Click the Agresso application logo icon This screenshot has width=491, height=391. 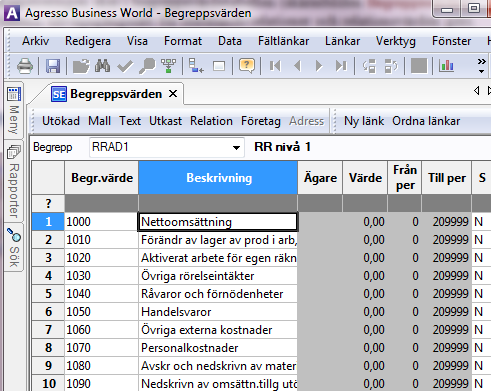click(x=12, y=13)
